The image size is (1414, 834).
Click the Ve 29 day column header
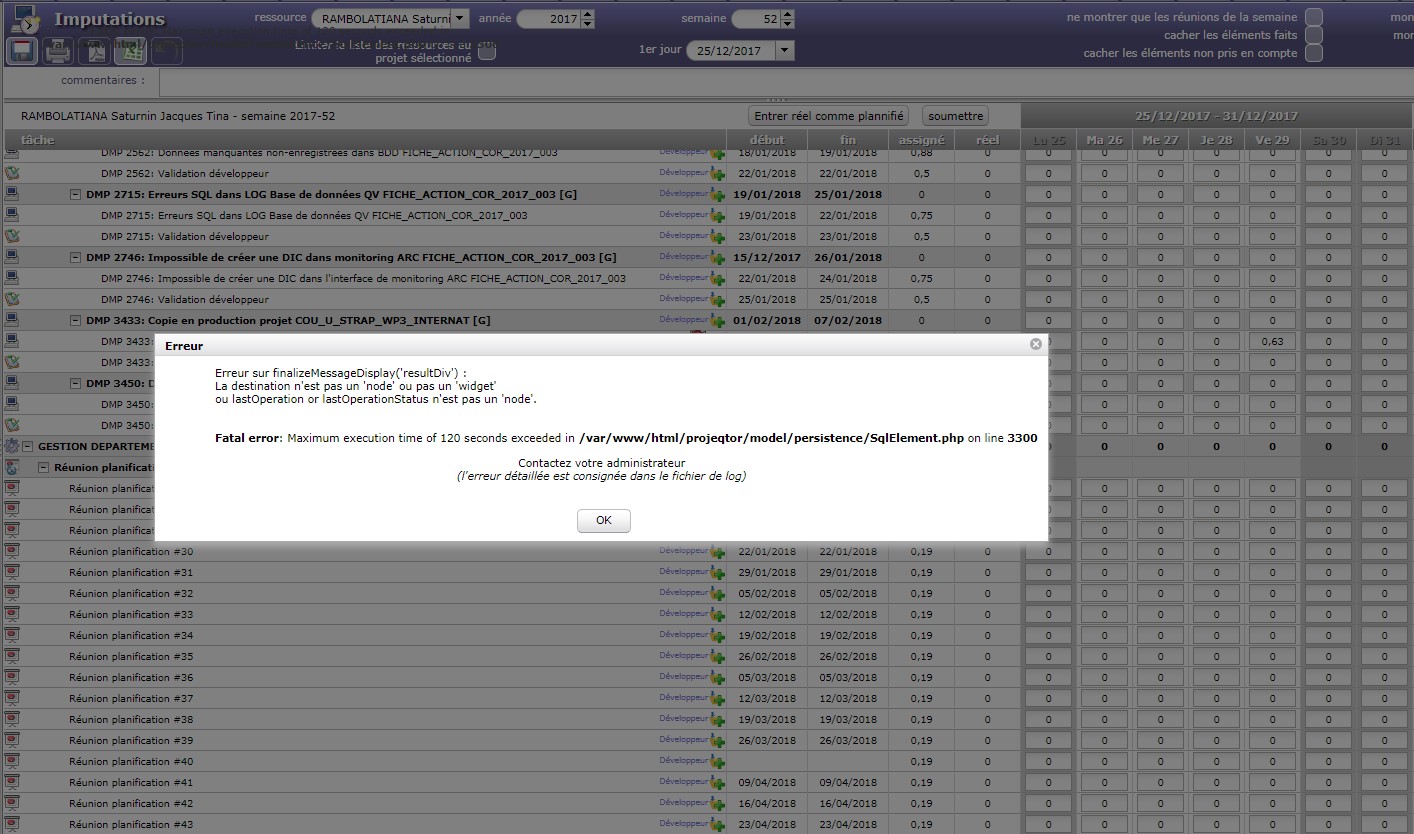tap(1273, 140)
